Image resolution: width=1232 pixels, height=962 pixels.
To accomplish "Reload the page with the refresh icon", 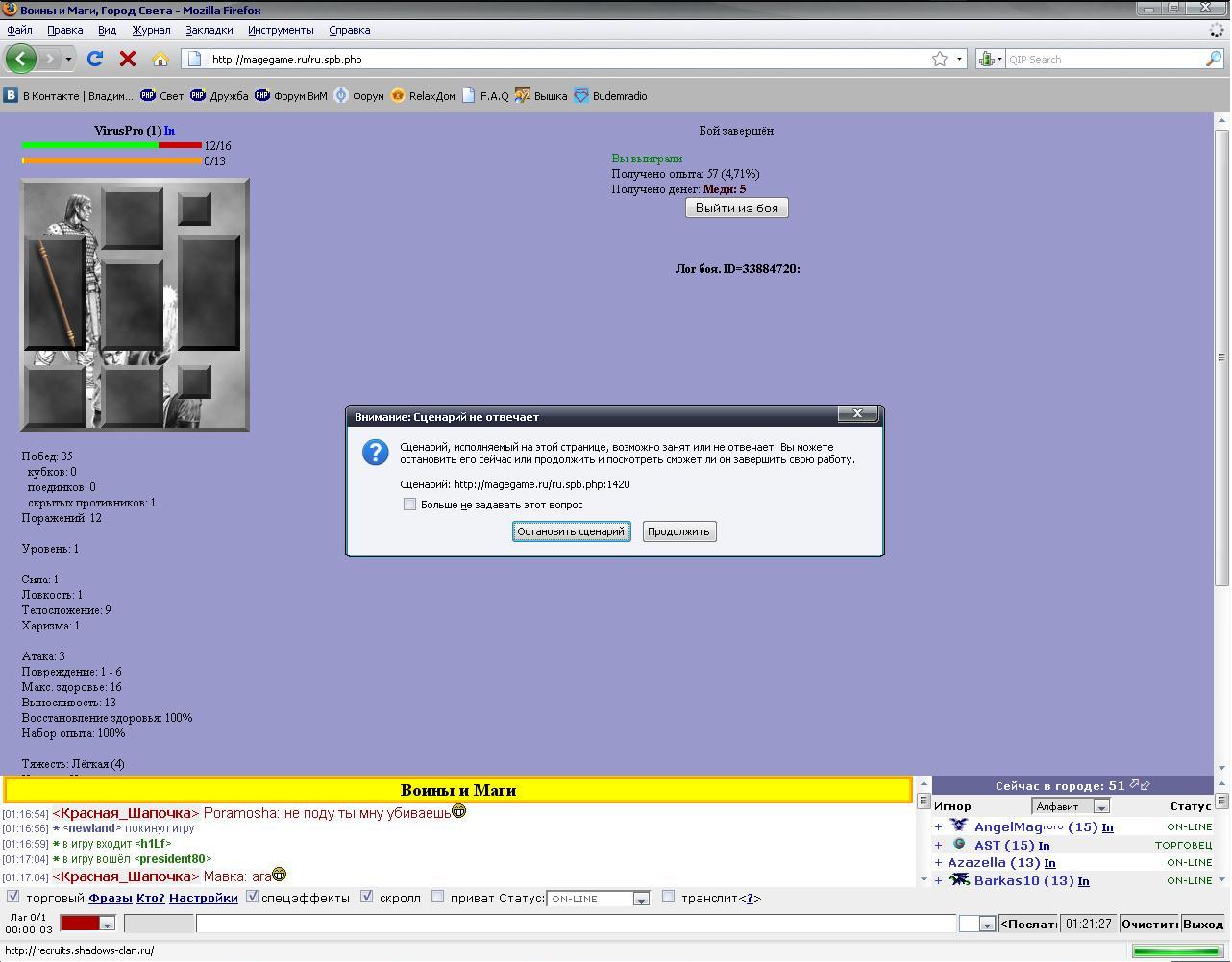I will click(x=95, y=59).
